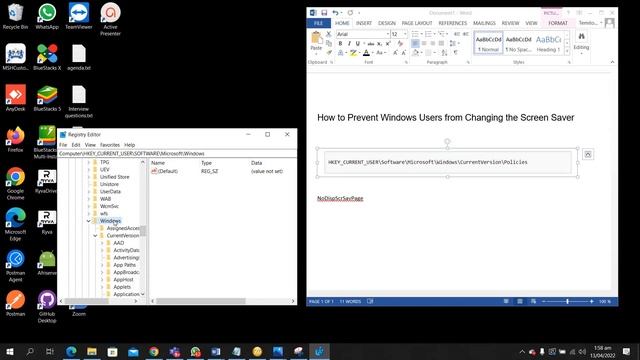Toggle Subscript in Word ribbon
This screenshot has width=640, height=360.
pyautogui.click(x=380, y=43)
